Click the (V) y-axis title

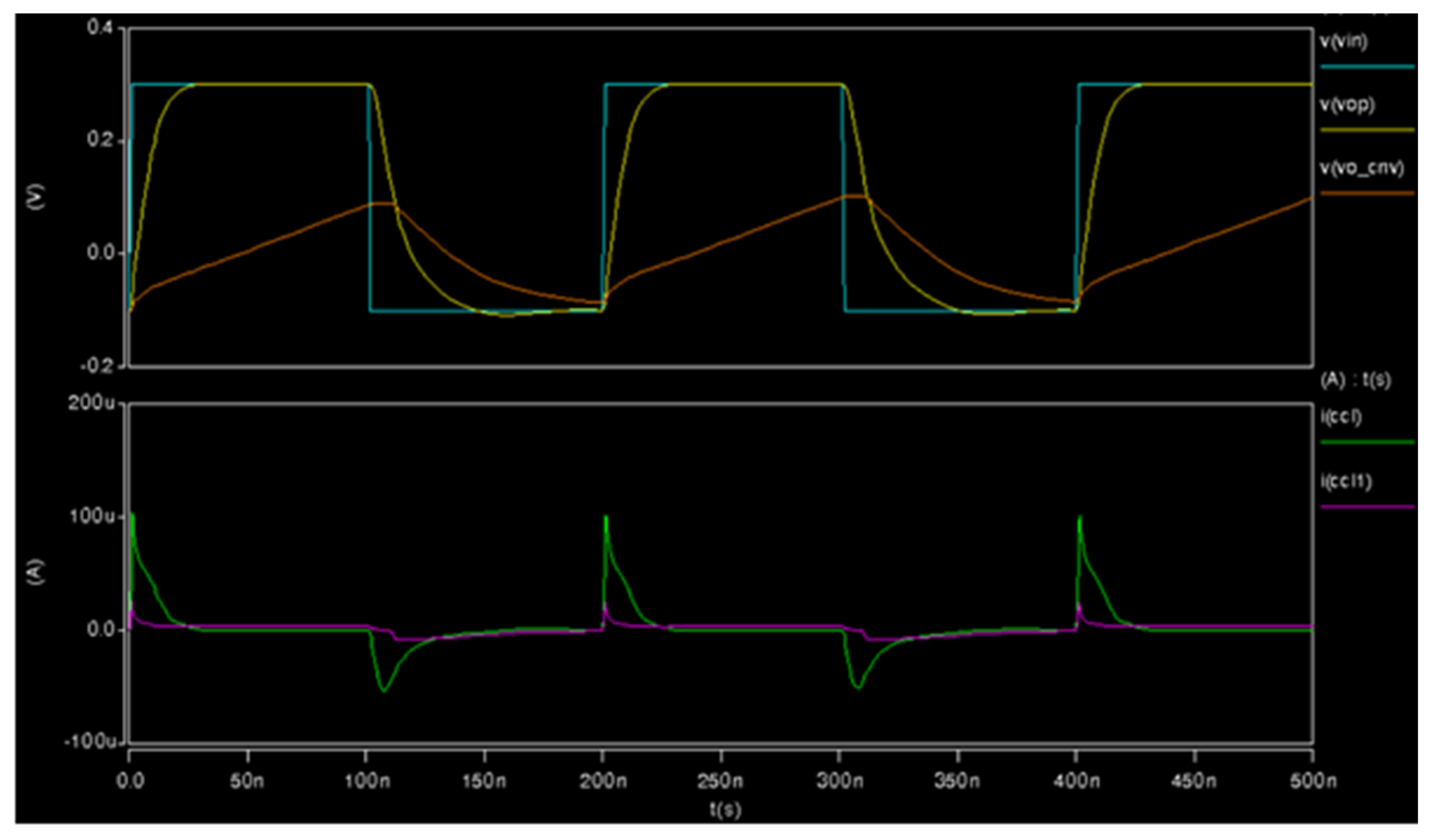pyautogui.click(x=37, y=197)
